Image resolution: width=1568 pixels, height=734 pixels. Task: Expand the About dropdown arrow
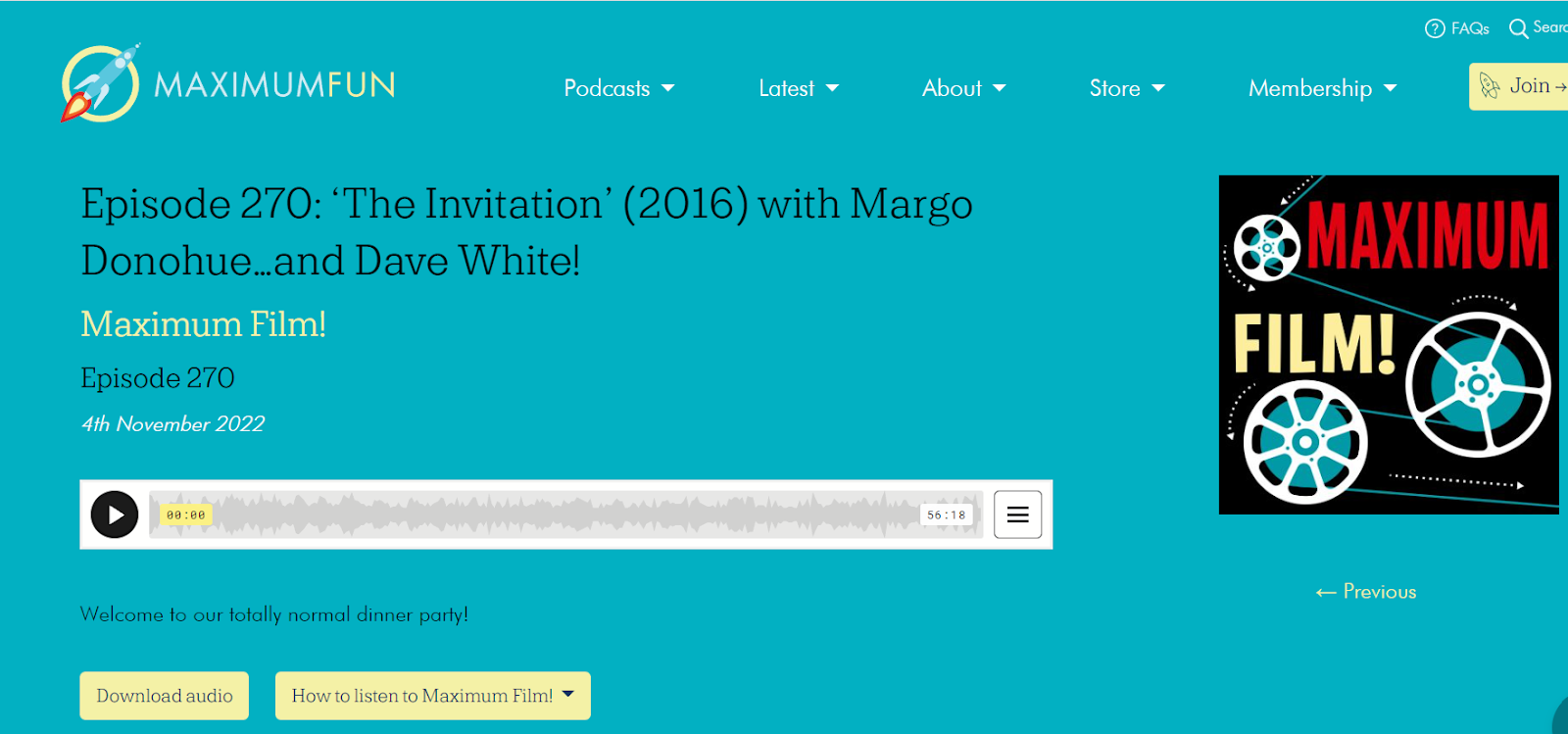point(1000,88)
